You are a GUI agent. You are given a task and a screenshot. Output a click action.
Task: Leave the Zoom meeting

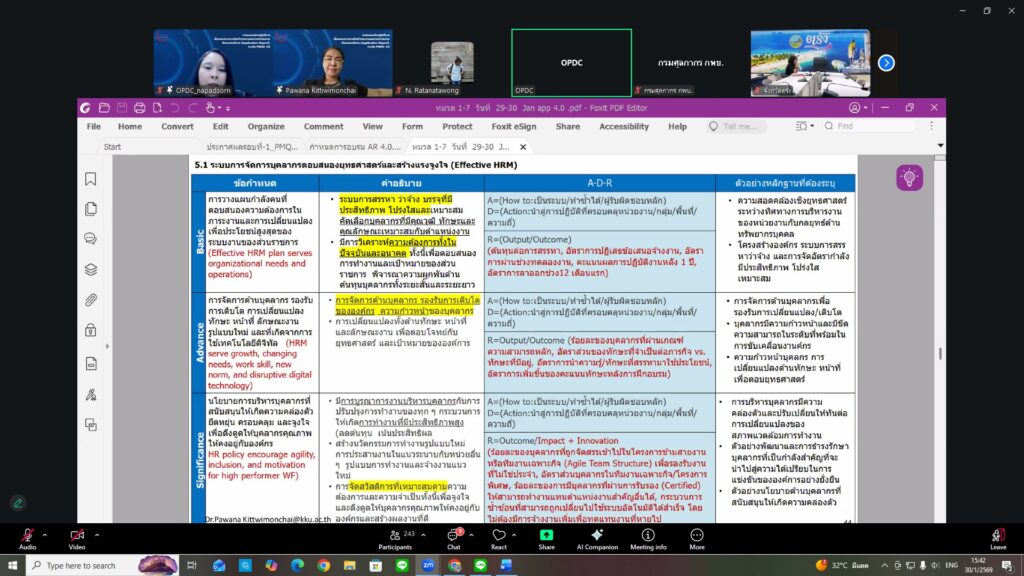coord(997,537)
